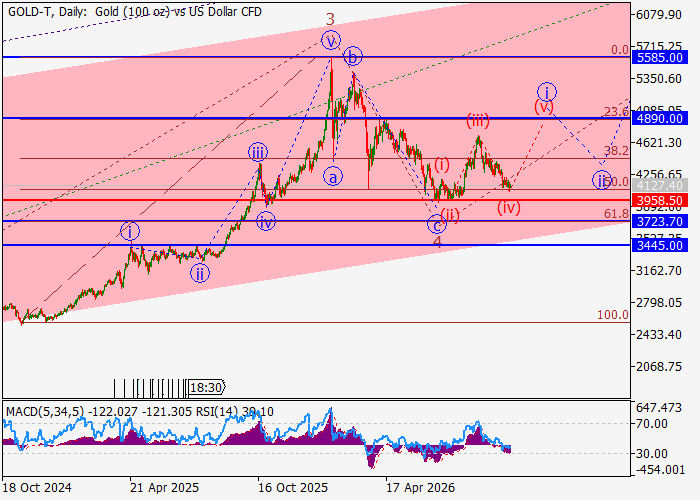Click the 4621.30 price axis value
Viewport: 700px width, 500px height.
[659, 143]
